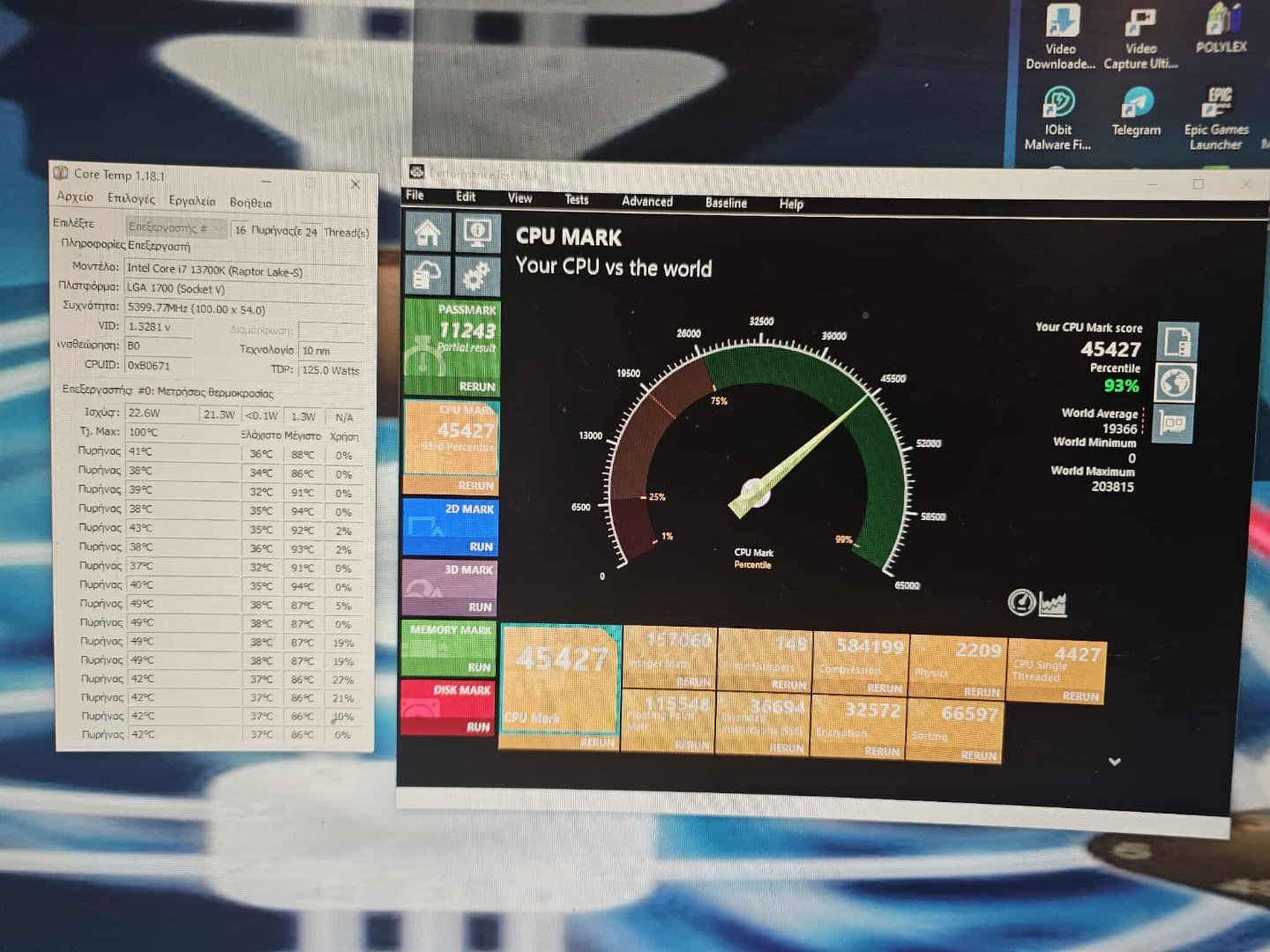Open the system information monitor icon
1270x952 pixels.
click(x=477, y=233)
